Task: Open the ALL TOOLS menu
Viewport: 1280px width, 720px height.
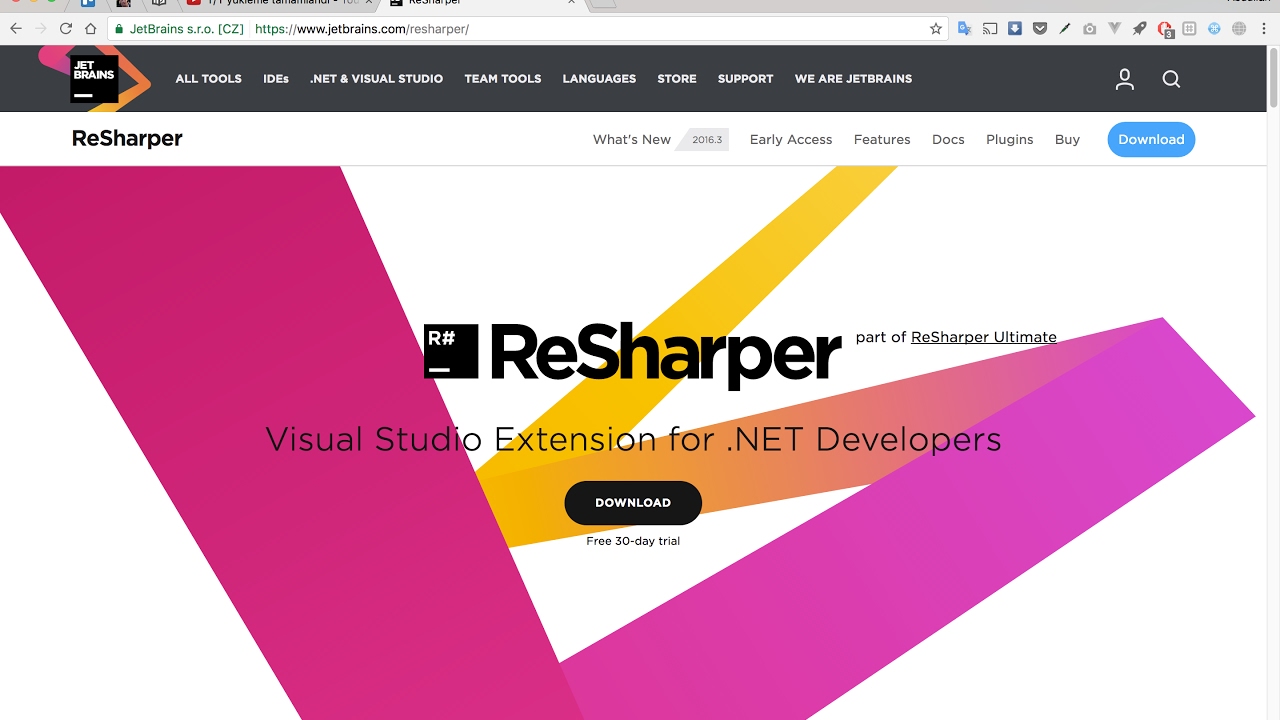Action: point(208,79)
